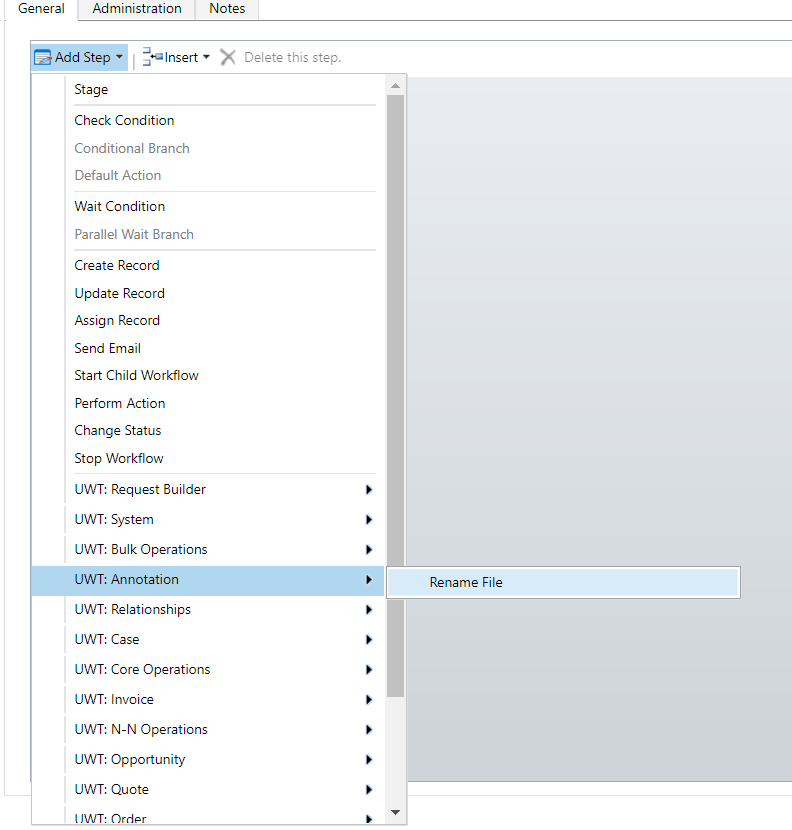This screenshot has width=792, height=830.
Task: Click the UWT: System label
Action: [114, 520]
